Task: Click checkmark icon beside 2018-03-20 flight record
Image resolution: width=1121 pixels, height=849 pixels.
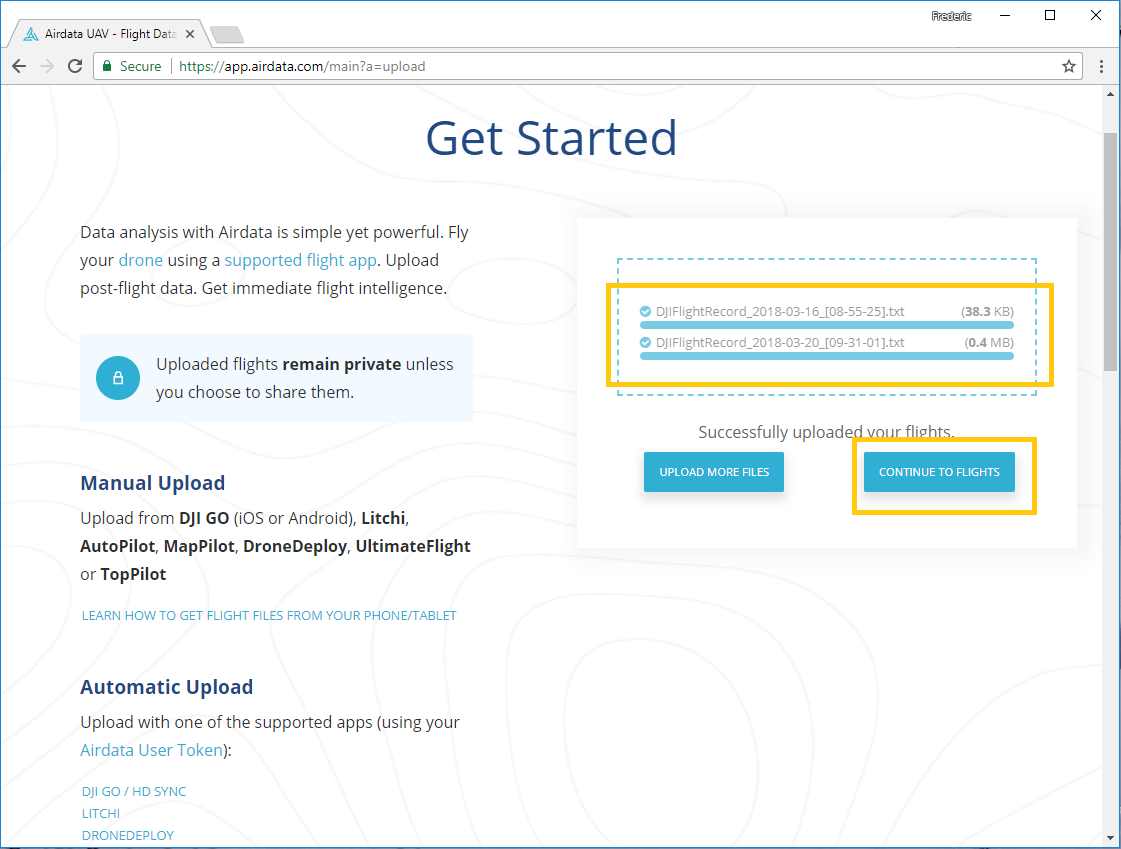Action: click(645, 342)
